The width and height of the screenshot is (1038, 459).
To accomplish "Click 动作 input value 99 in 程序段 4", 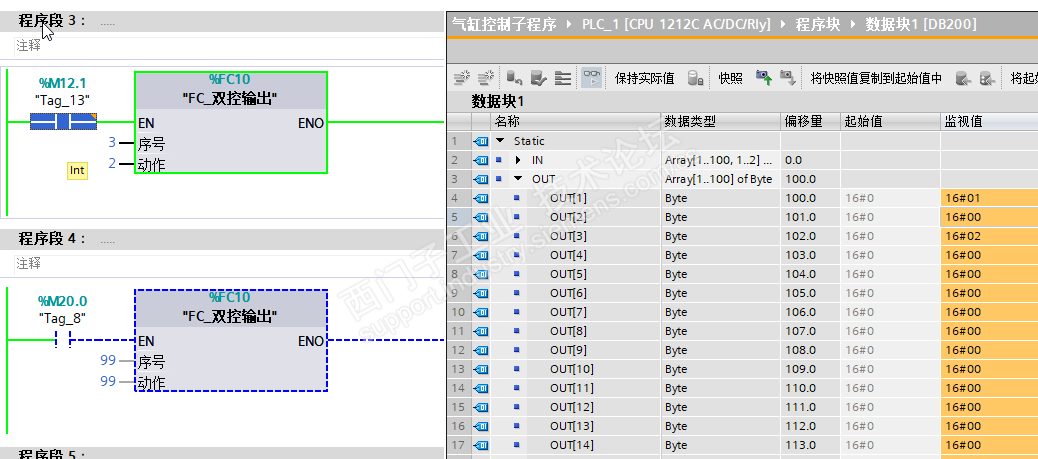I will point(108,381).
